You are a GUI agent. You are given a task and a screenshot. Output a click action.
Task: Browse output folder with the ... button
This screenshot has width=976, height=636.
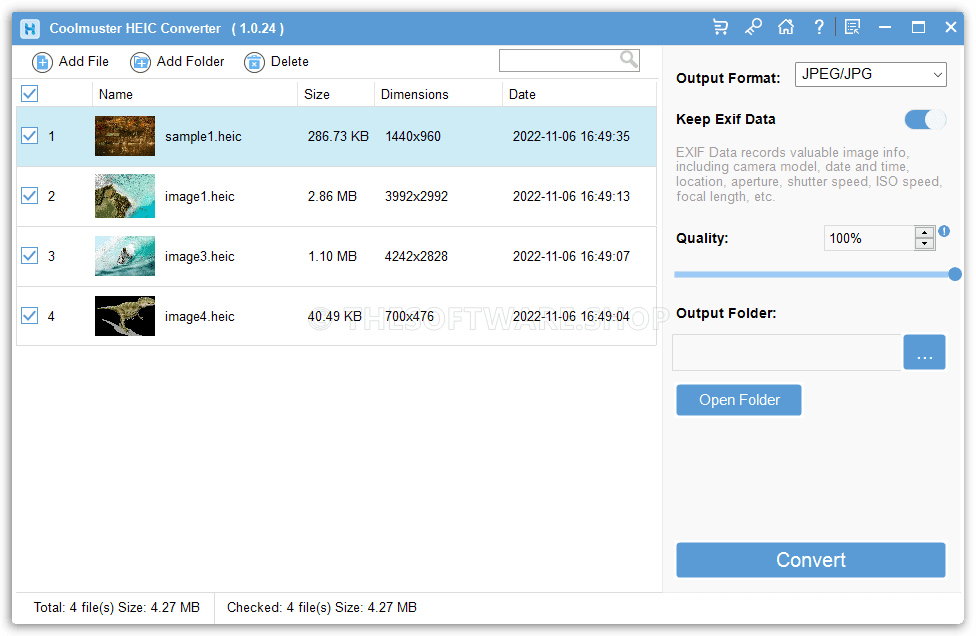tap(924, 352)
